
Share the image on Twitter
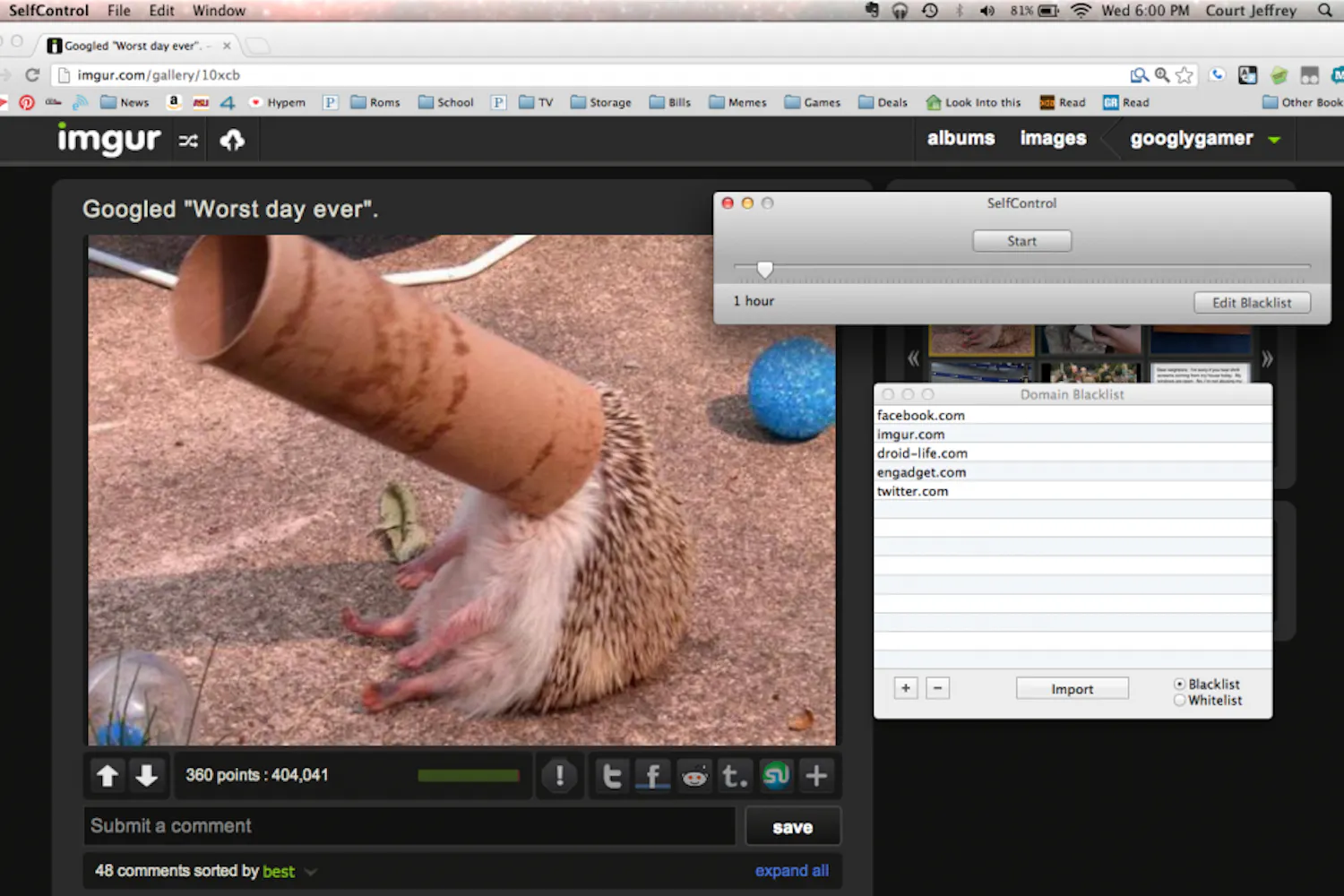click(x=612, y=776)
